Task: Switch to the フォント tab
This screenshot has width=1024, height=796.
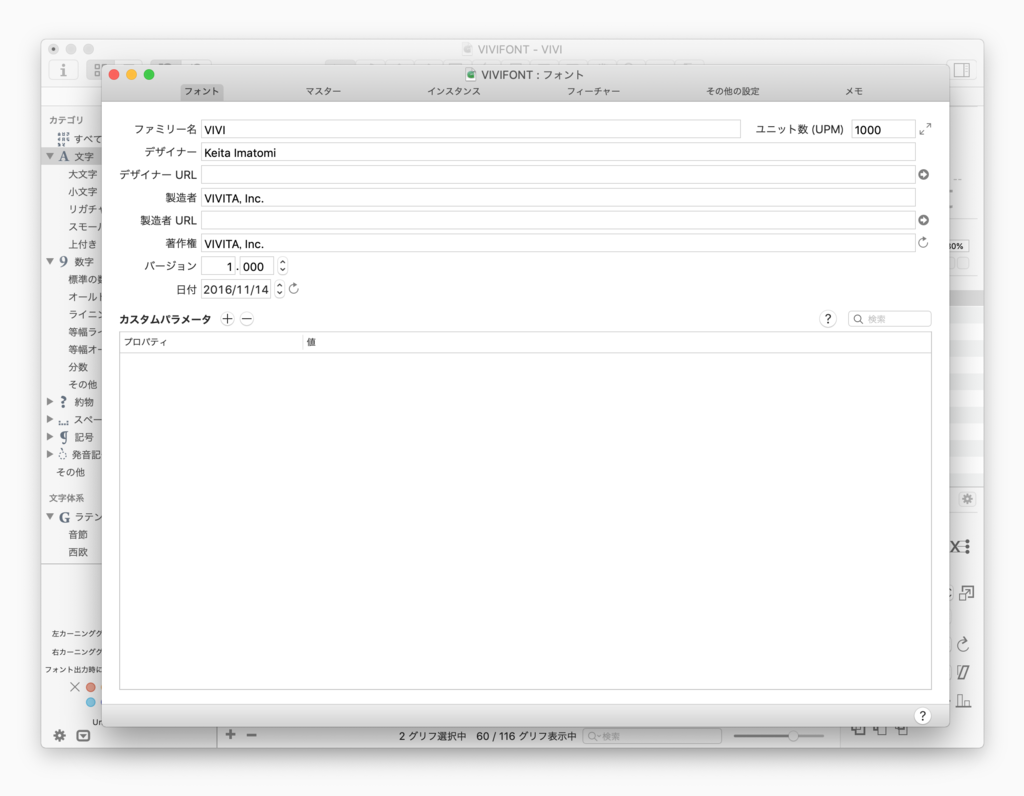Action: point(202,91)
